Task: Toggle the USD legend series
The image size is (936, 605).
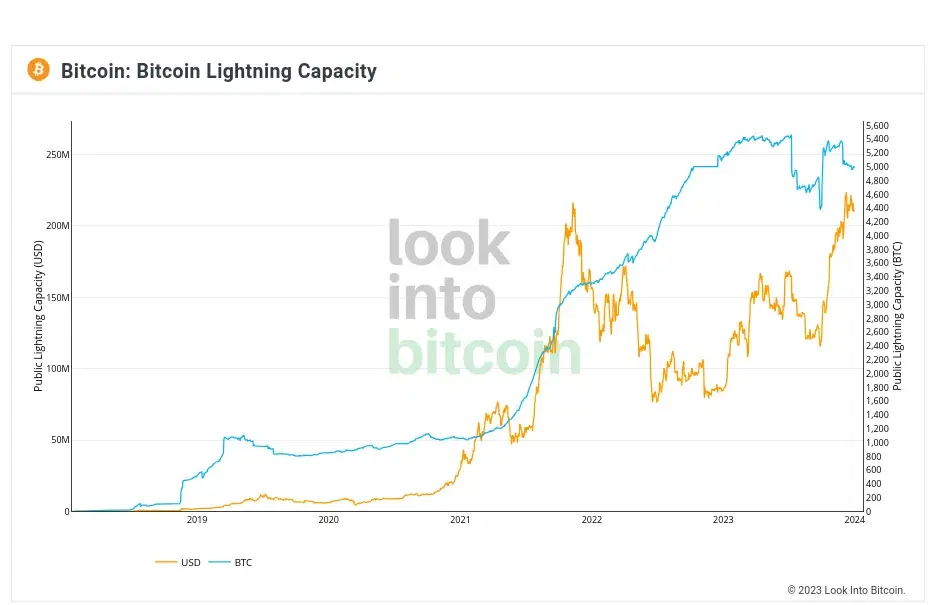Action: pyautogui.click(x=178, y=562)
